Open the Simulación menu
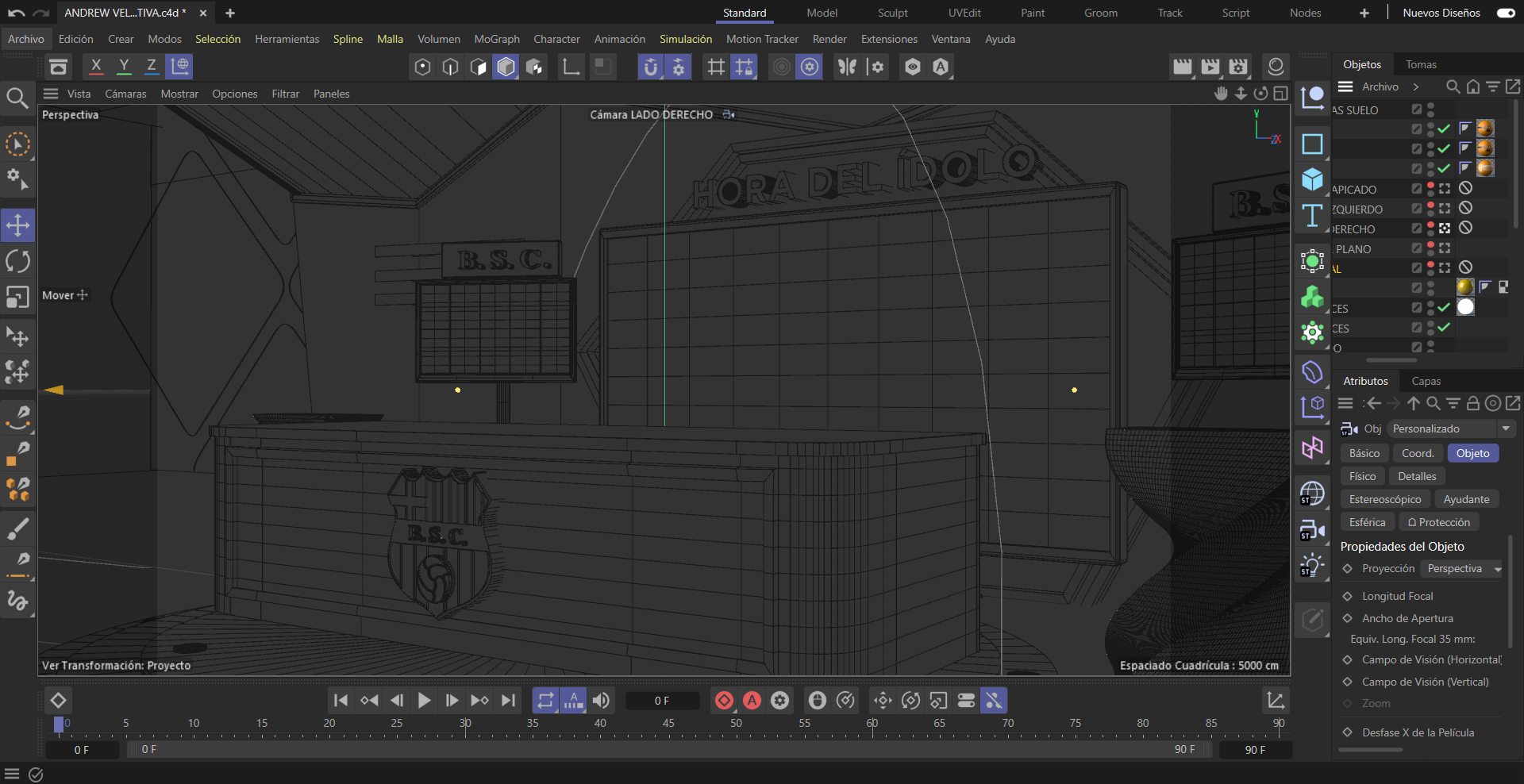The width and height of the screenshot is (1524, 784). 686,39
